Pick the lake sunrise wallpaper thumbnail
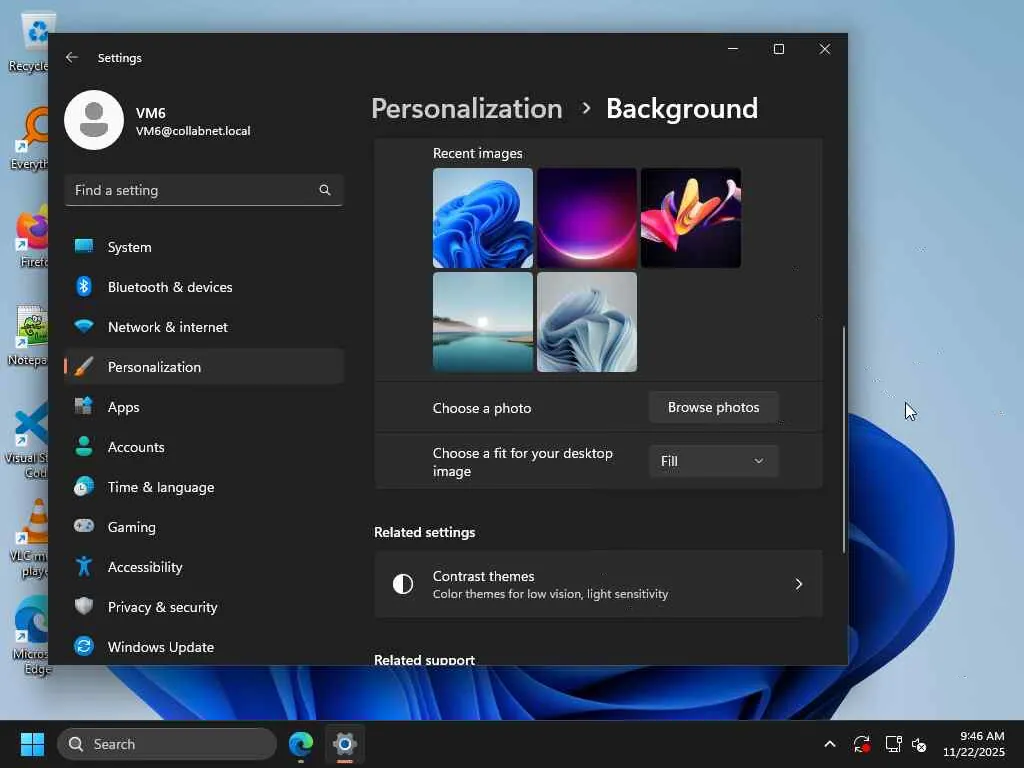This screenshot has height=768, width=1024. click(x=483, y=322)
